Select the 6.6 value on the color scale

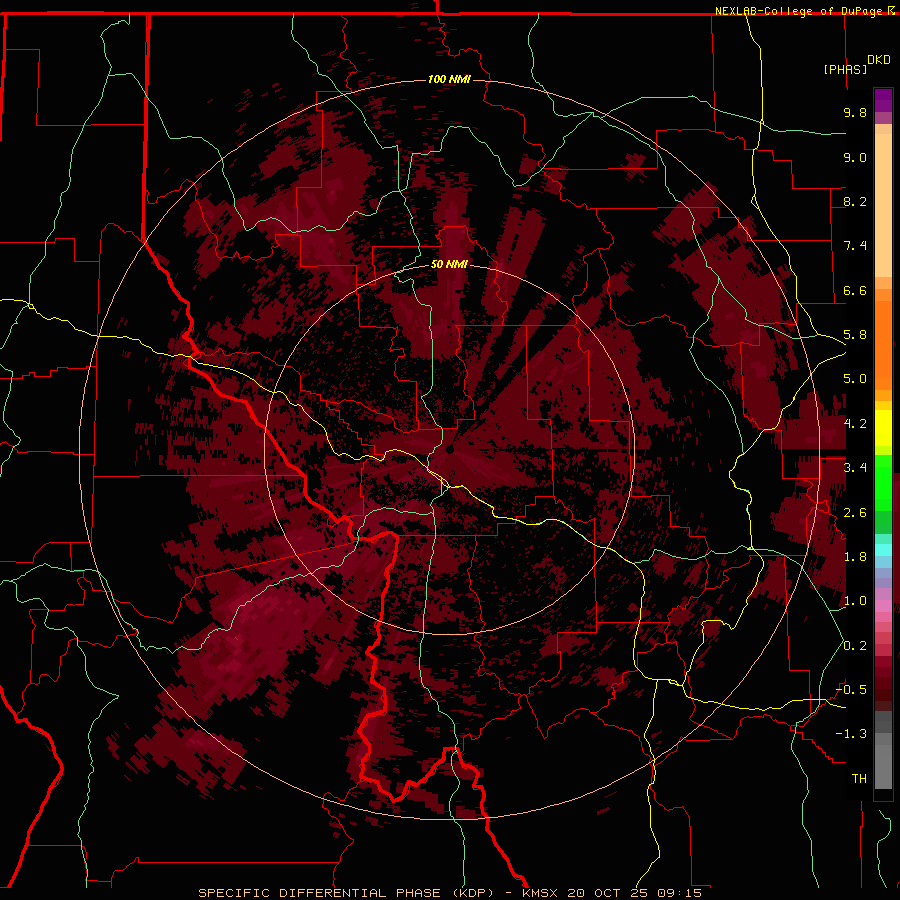click(x=855, y=290)
